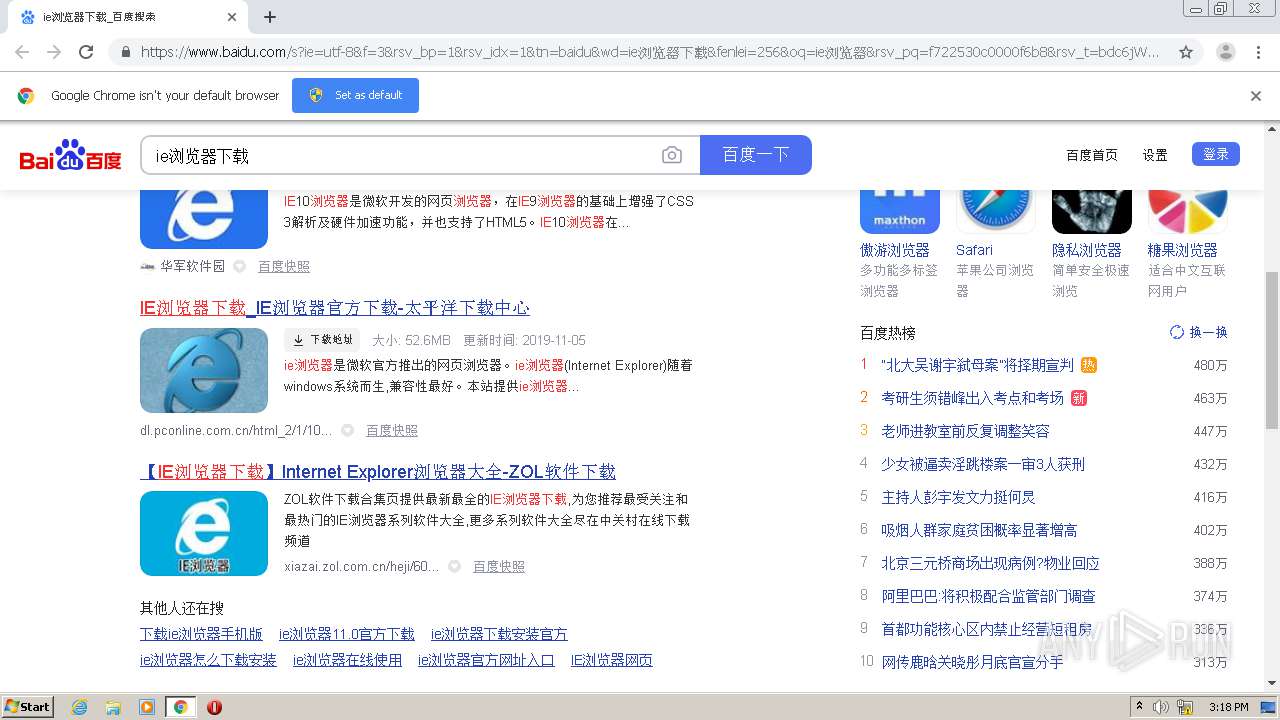1280x720 pixels.
Task: Click related search 下载ie浏览器手机版
Action: click(201, 634)
